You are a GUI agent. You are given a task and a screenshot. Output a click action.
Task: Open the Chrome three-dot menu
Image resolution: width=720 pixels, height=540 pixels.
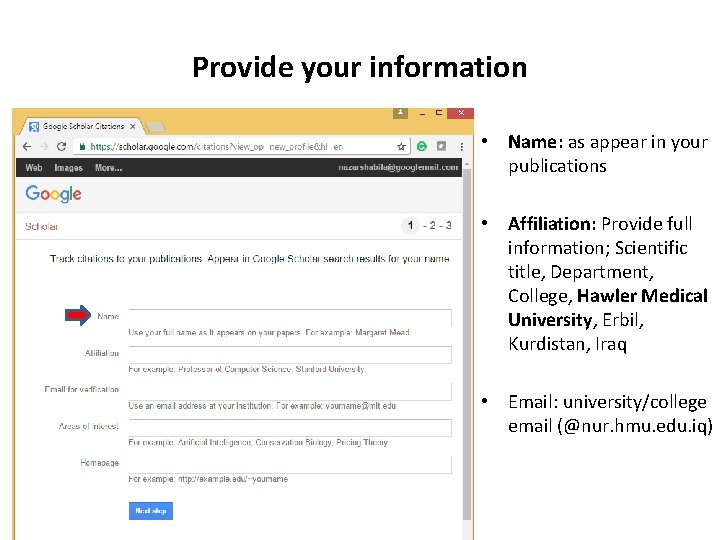pyautogui.click(x=461, y=146)
